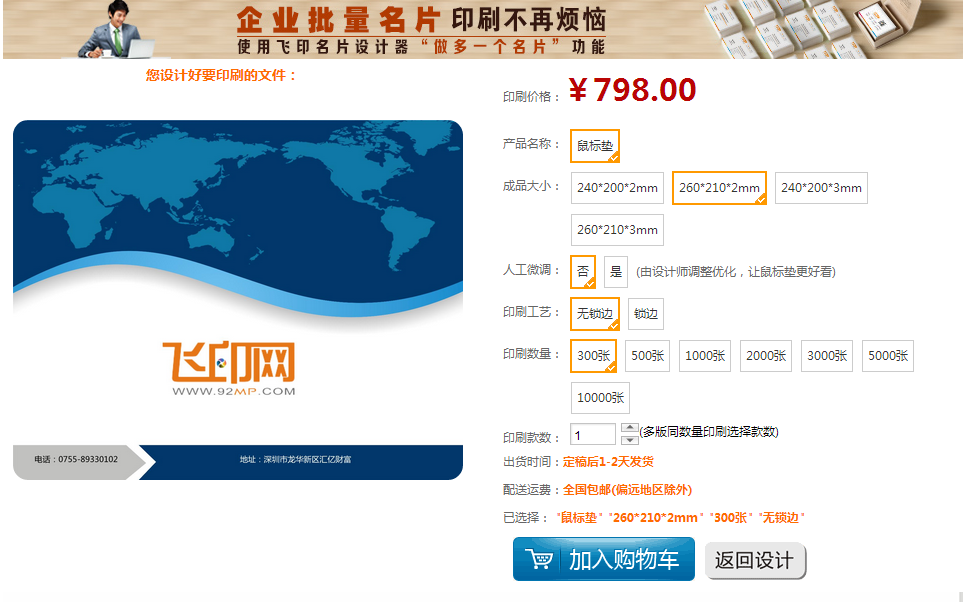Choose 是 for manual fine-tuning
This screenshot has width=966, height=602.
(616, 271)
